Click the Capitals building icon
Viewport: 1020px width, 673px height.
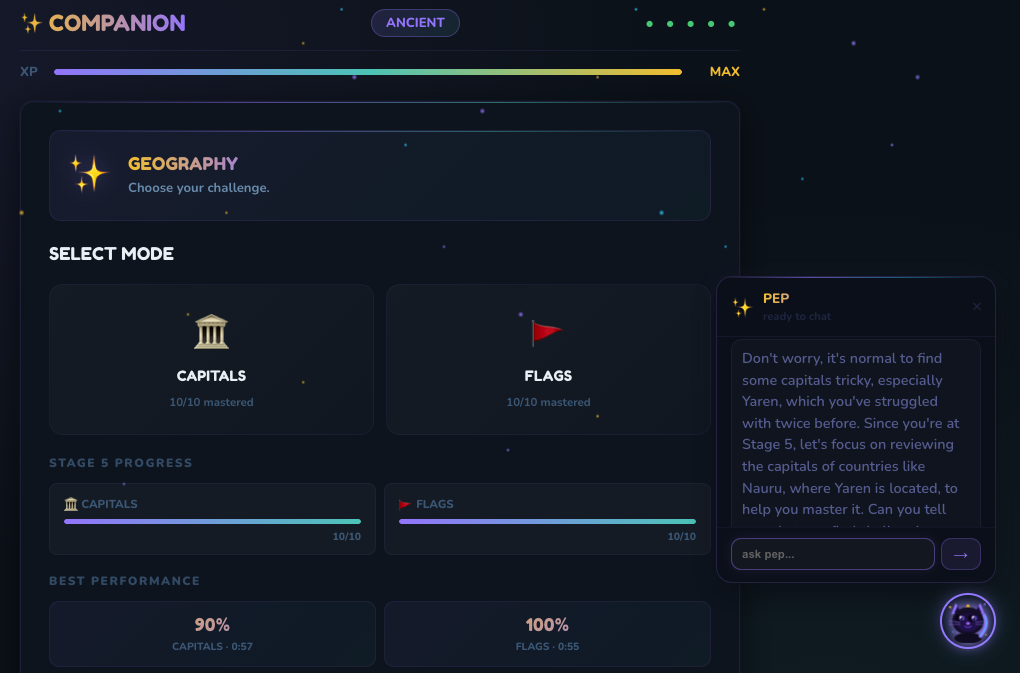211,331
